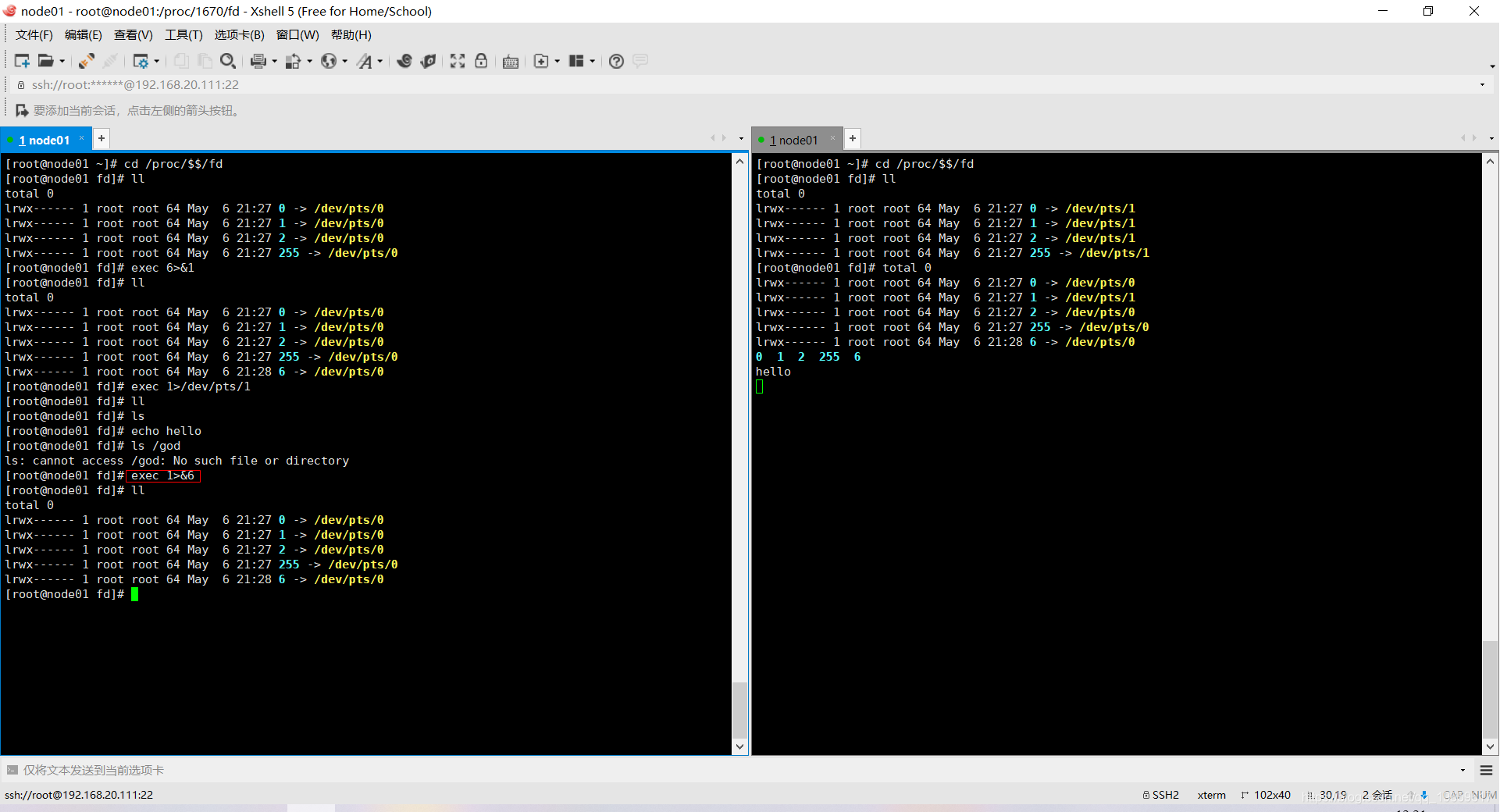Click the New session toolbar icon
Screen dimensions: 1500x812
point(22,61)
